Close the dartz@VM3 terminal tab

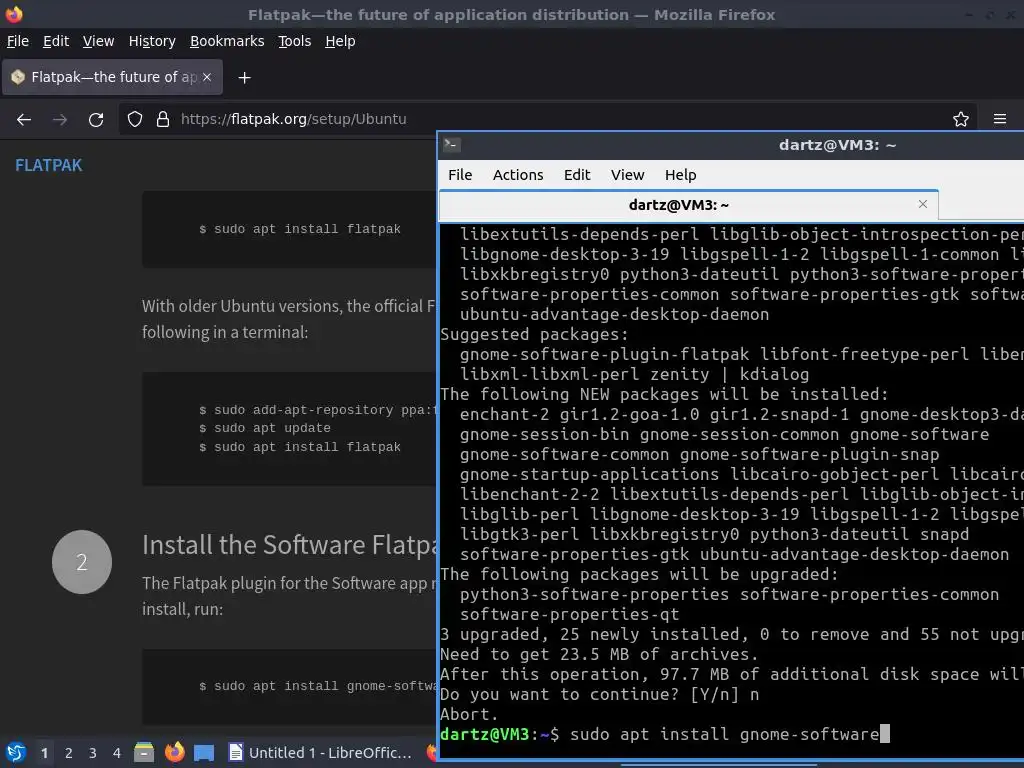point(923,204)
